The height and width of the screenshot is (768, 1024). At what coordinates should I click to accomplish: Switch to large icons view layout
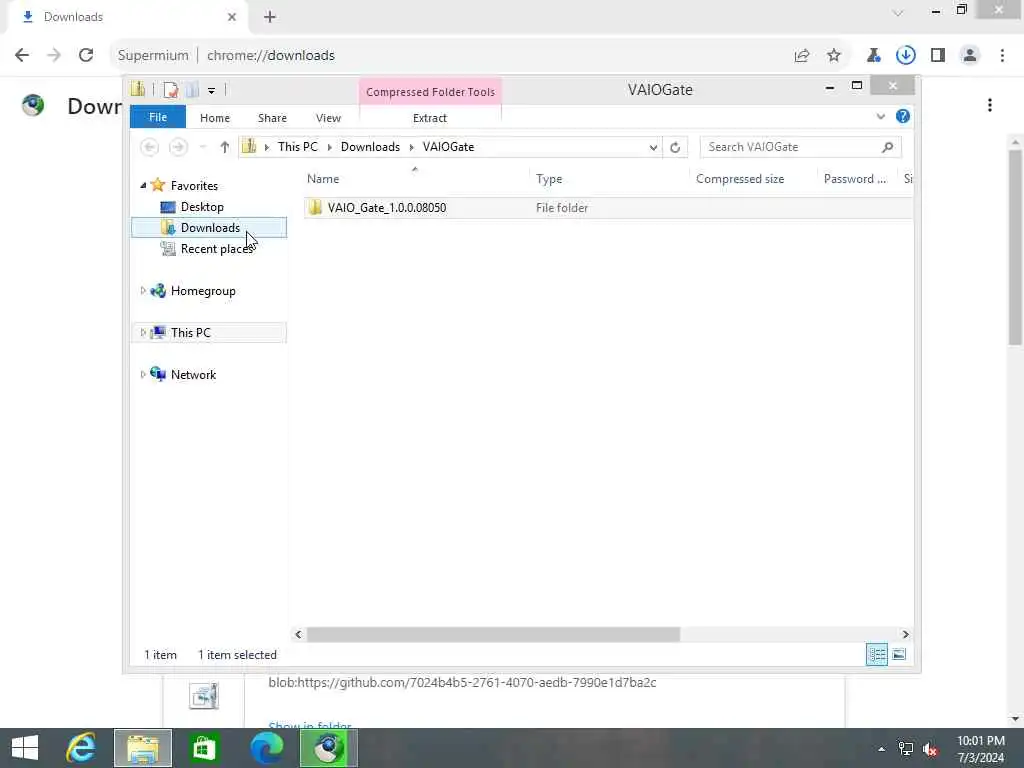899,654
